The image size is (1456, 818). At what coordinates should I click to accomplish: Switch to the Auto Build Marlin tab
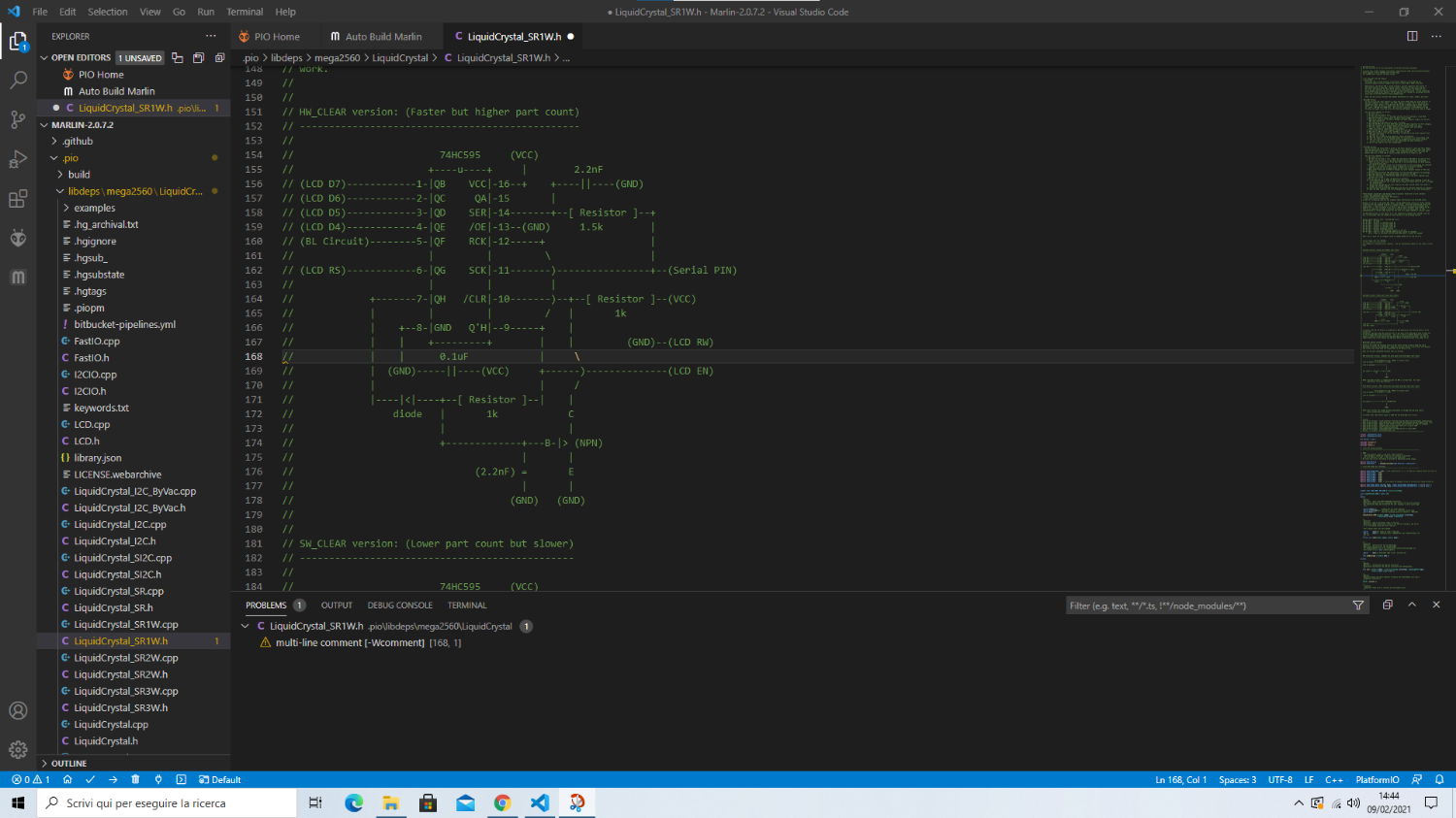click(x=382, y=37)
